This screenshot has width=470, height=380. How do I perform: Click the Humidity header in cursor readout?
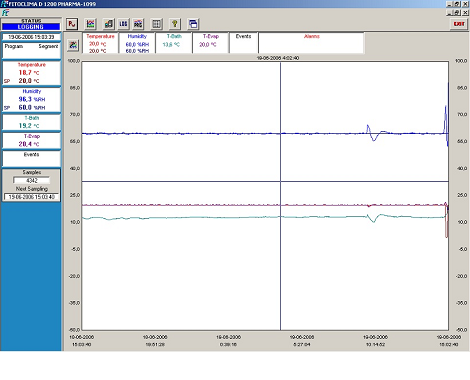(137, 36)
